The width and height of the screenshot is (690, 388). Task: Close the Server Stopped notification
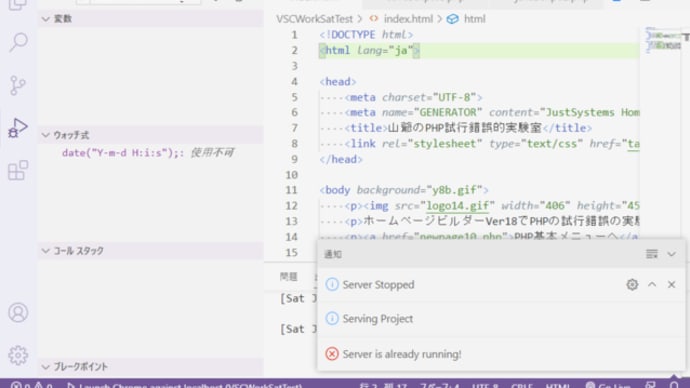click(672, 285)
